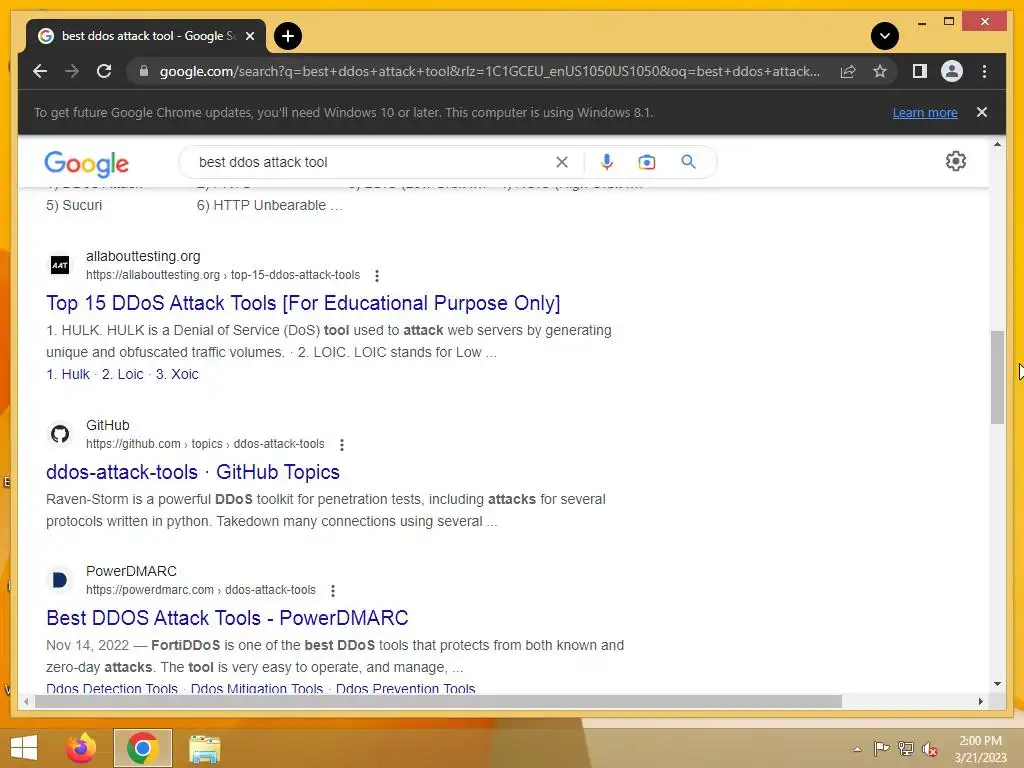Click the vertical scrollbar down arrow
This screenshot has height=768, width=1024.
(997, 684)
